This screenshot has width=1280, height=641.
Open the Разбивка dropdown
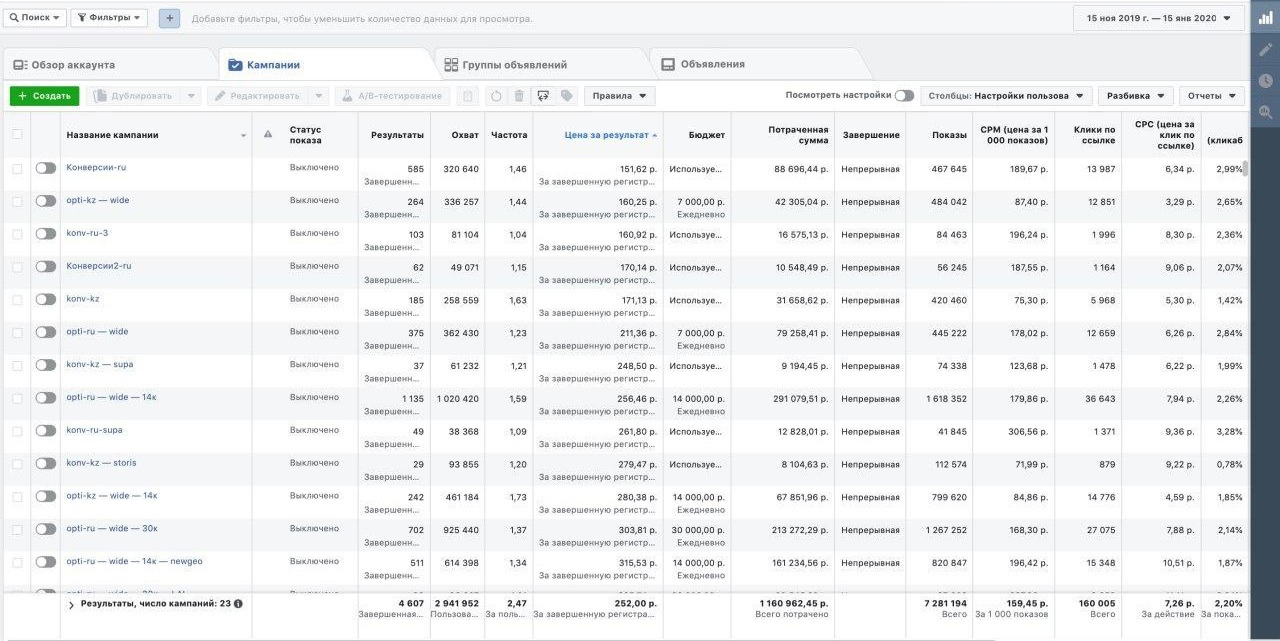[1135, 96]
